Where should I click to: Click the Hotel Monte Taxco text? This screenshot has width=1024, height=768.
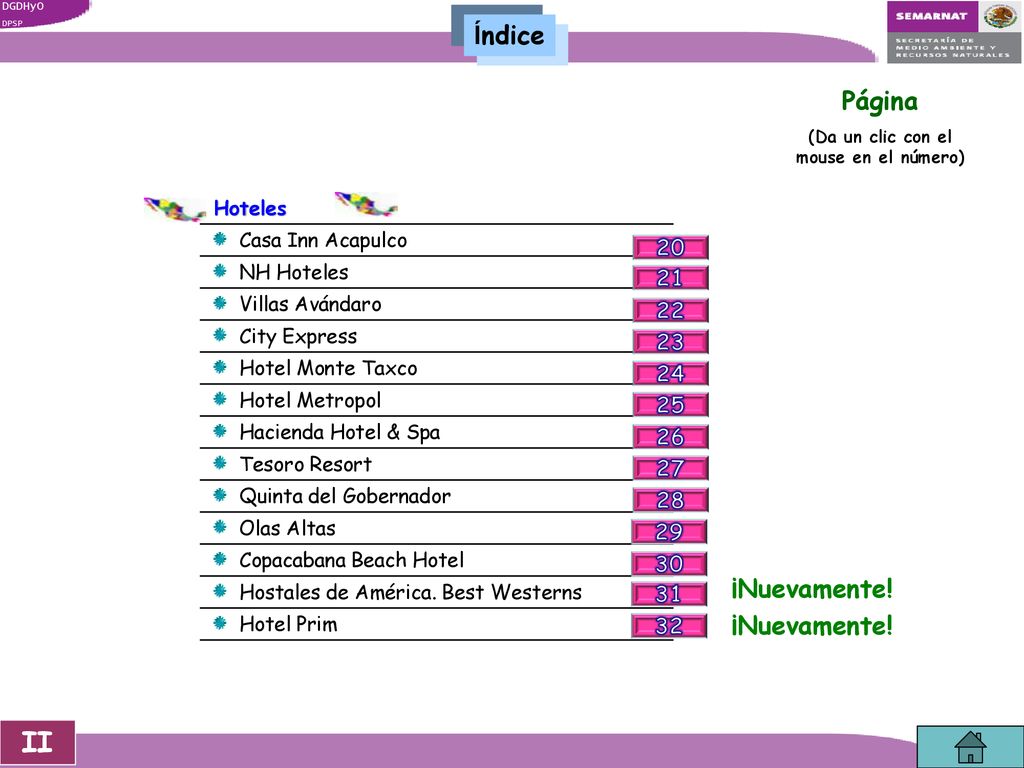click(x=328, y=368)
